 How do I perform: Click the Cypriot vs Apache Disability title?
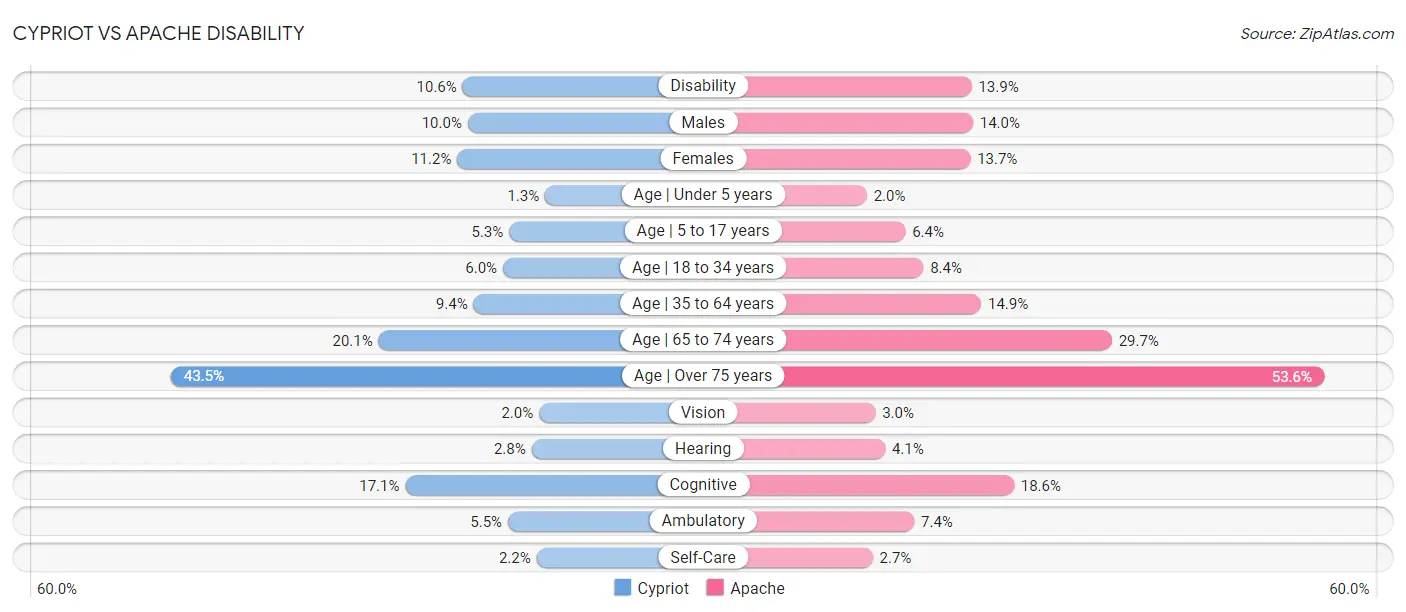[158, 33]
